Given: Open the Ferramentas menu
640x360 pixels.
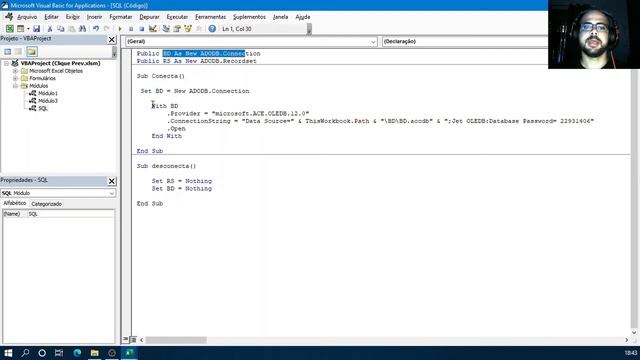Looking at the screenshot, I should point(210,17).
